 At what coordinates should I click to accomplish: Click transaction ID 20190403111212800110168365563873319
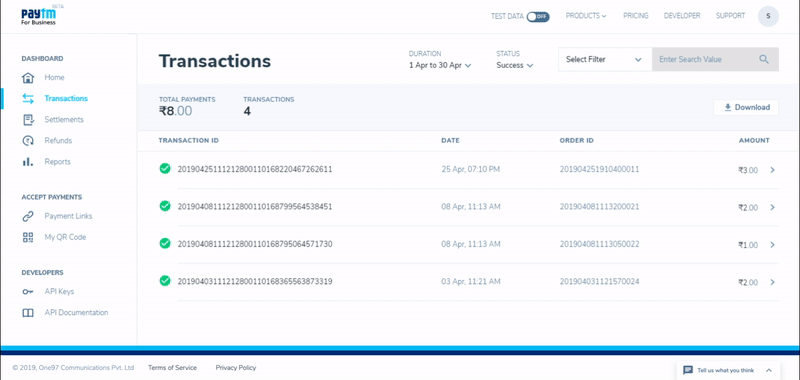pyautogui.click(x=255, y=282)
